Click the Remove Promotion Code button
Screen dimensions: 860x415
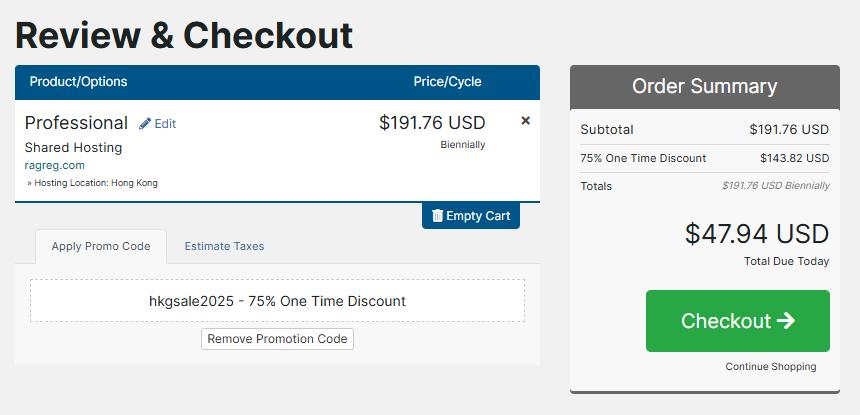coord(277,339)
